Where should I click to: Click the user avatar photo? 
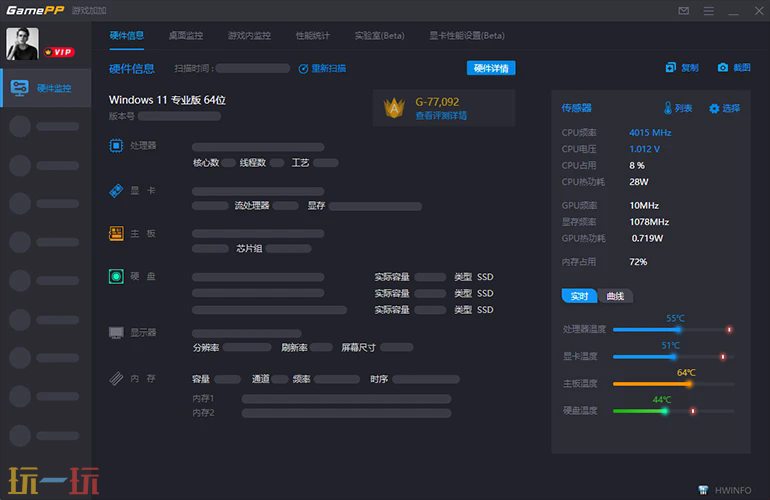22,44
